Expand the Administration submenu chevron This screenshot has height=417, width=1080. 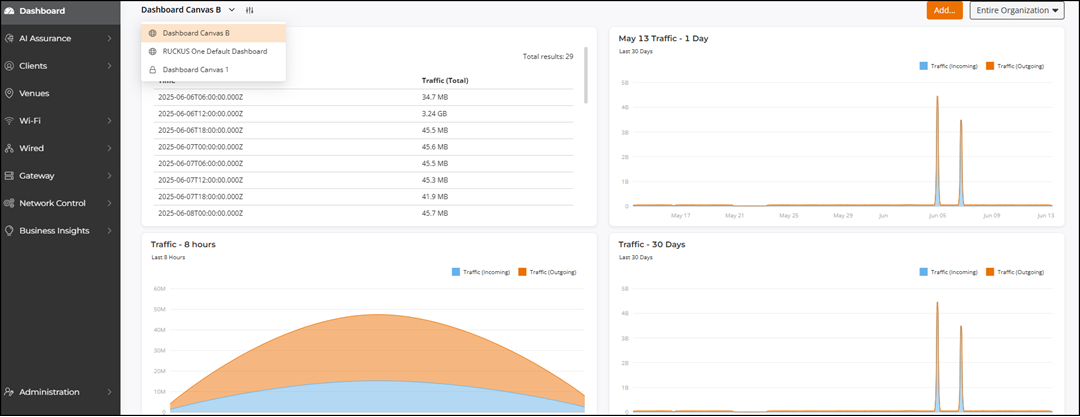click(x=109, y=392)
